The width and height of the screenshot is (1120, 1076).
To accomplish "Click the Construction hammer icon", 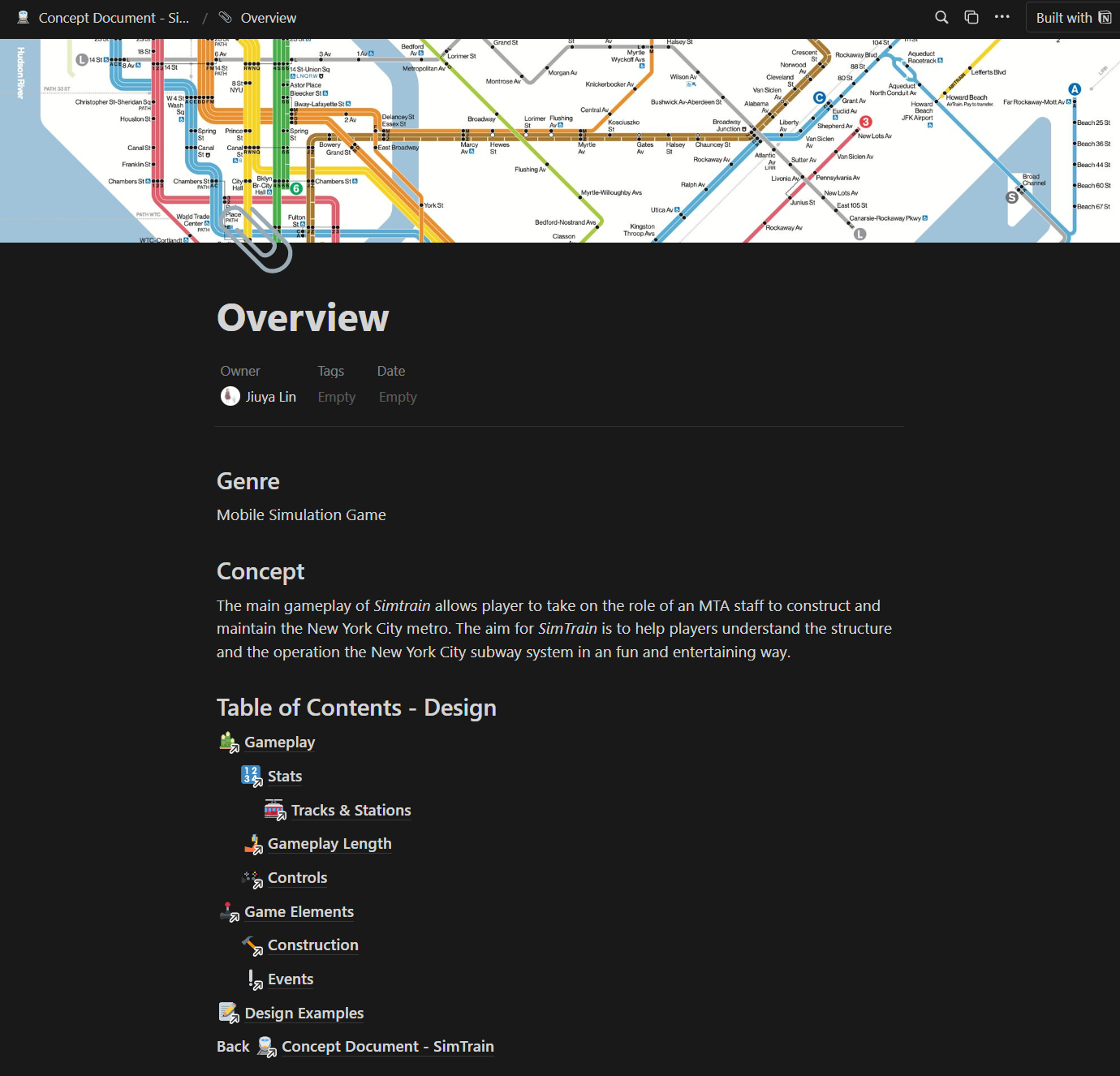I will coord(252,945).
